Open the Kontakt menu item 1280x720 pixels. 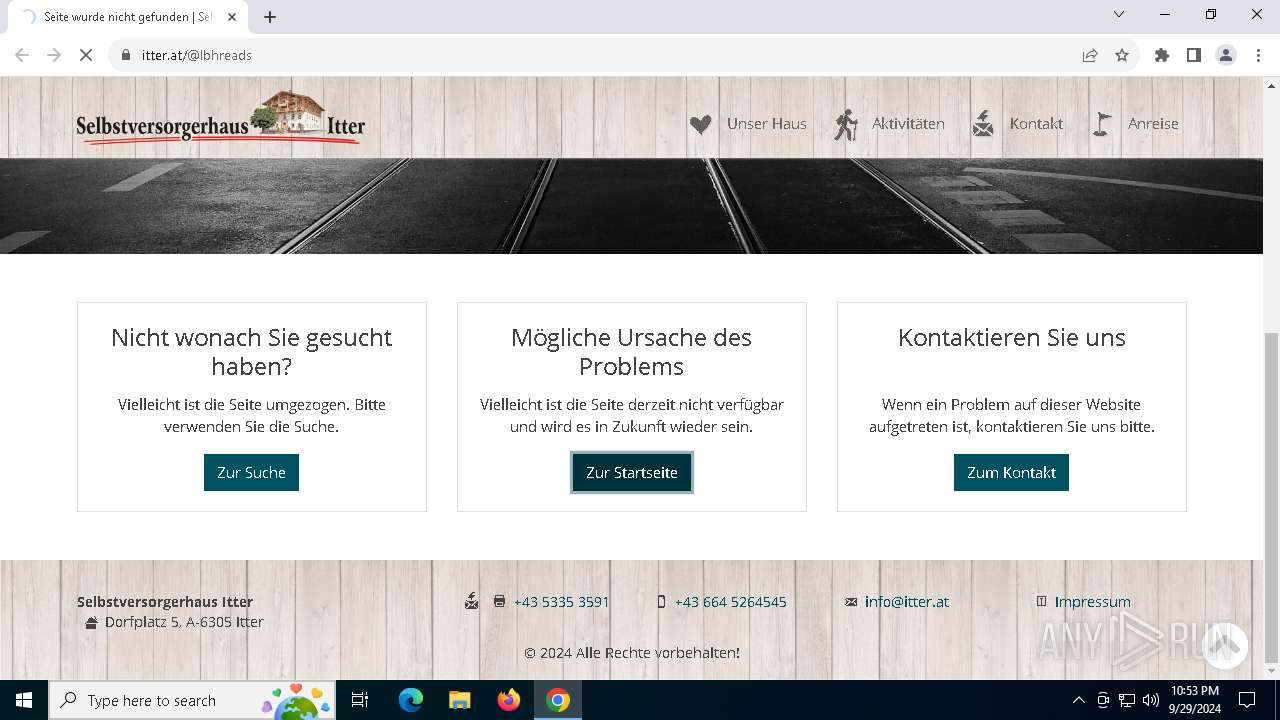click(x=1036, y=124)
